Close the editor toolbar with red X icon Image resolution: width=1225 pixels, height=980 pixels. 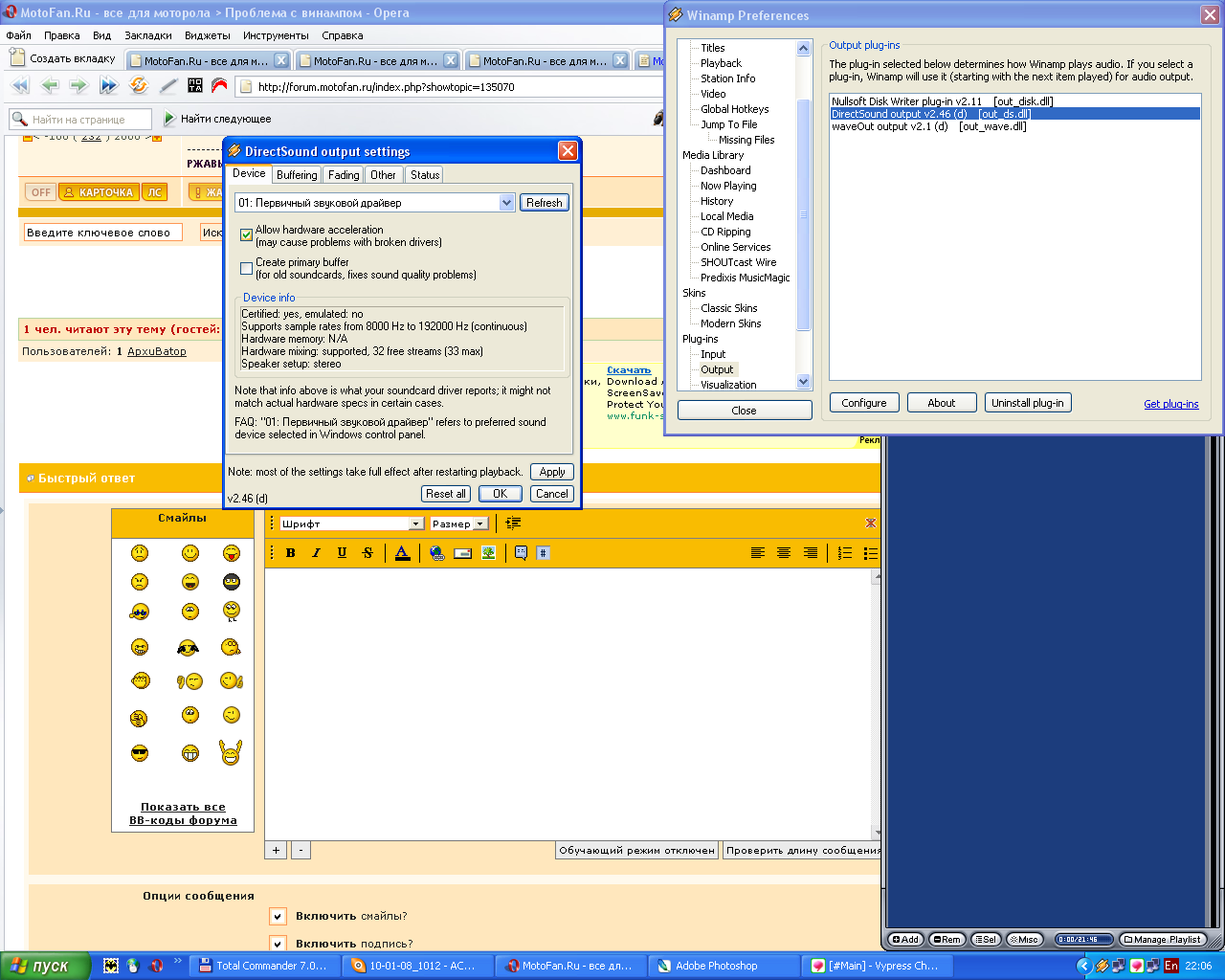(x=870, y=523)
